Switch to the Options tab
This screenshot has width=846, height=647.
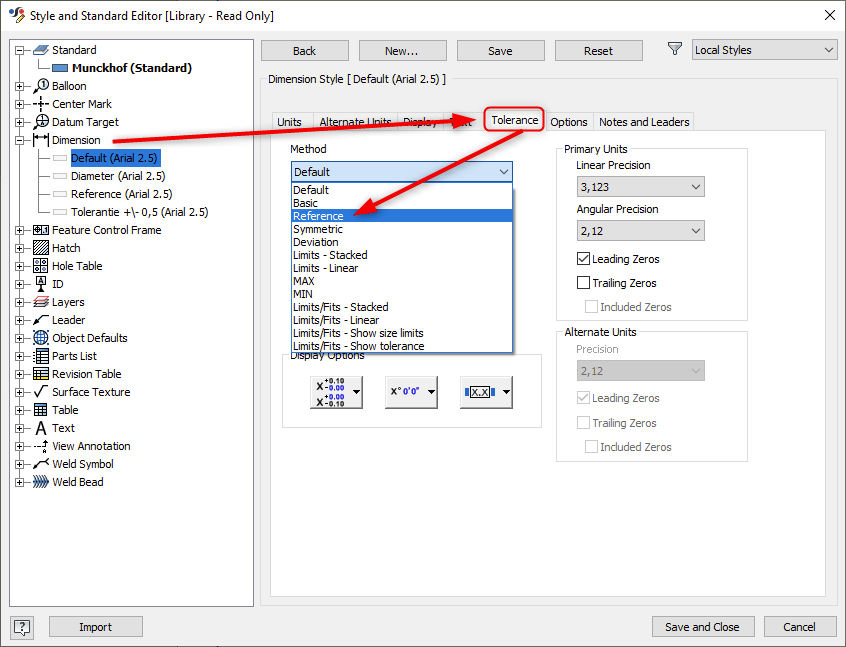(569, 121)
